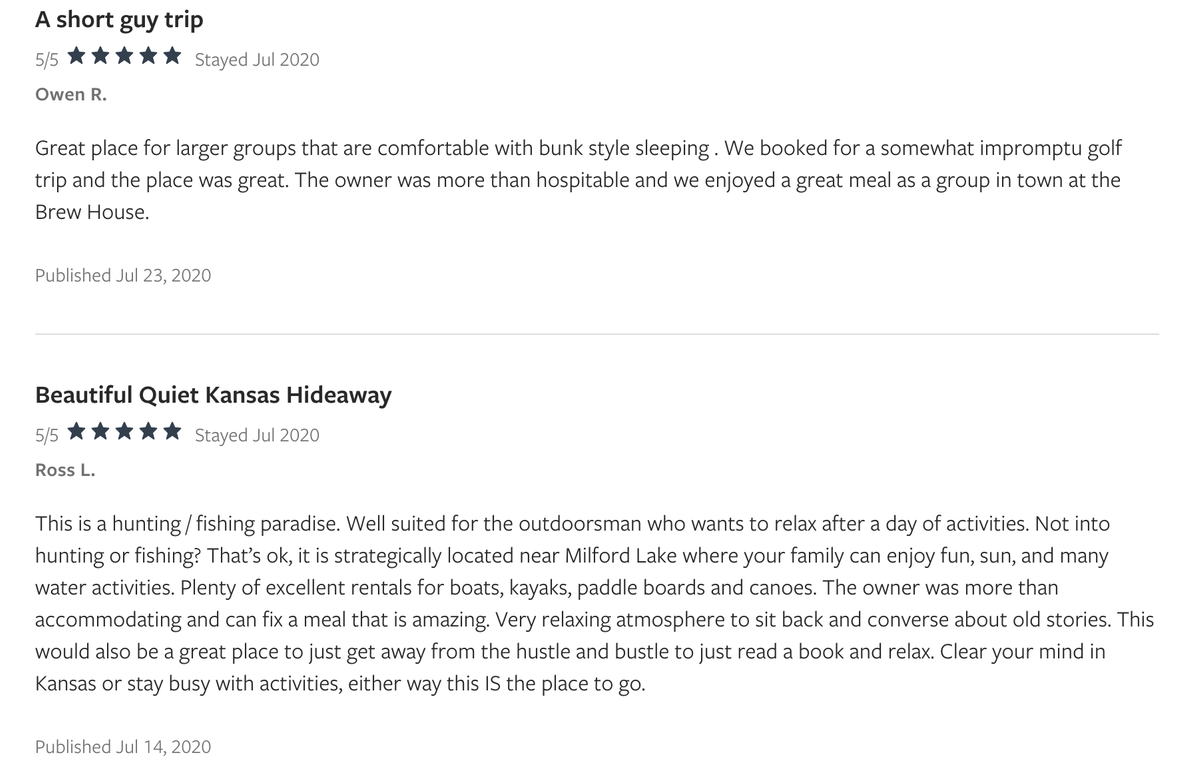Click the 'Published Jul 23, 2020' date
1200x762 pixels.
coord(123,275)
